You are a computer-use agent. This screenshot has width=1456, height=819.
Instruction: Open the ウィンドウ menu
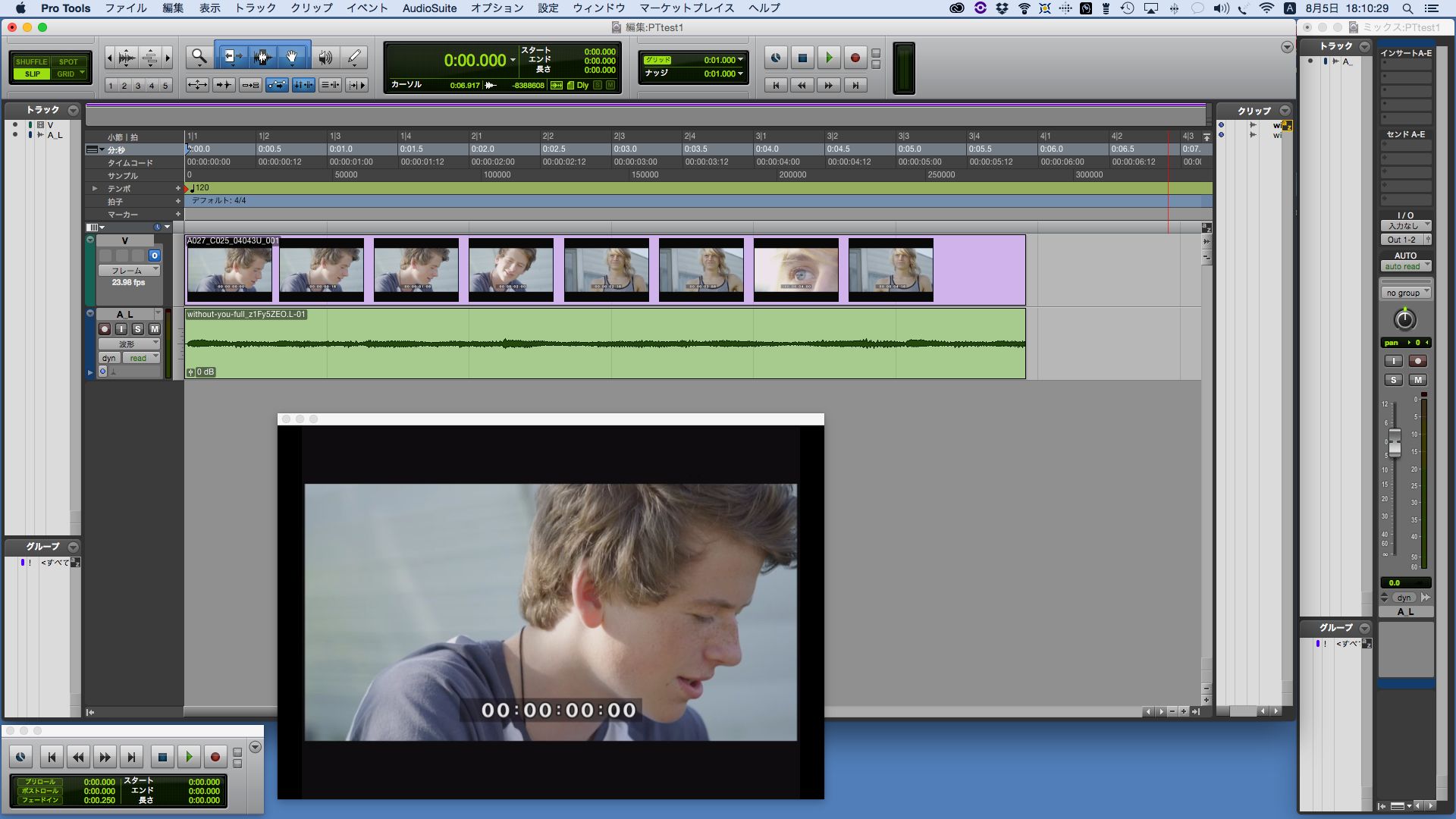[x=599, y=8]
